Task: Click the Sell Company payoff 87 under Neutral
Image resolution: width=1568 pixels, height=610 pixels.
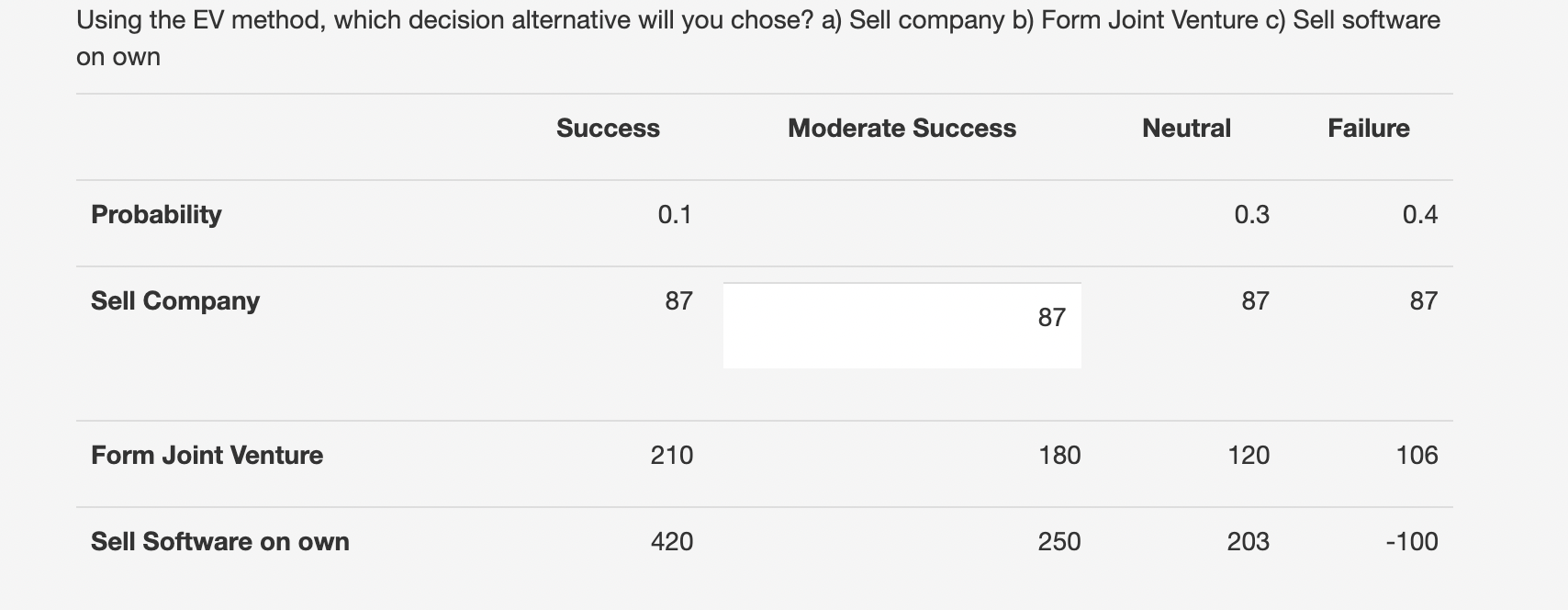Action: tap(1252, 299)
